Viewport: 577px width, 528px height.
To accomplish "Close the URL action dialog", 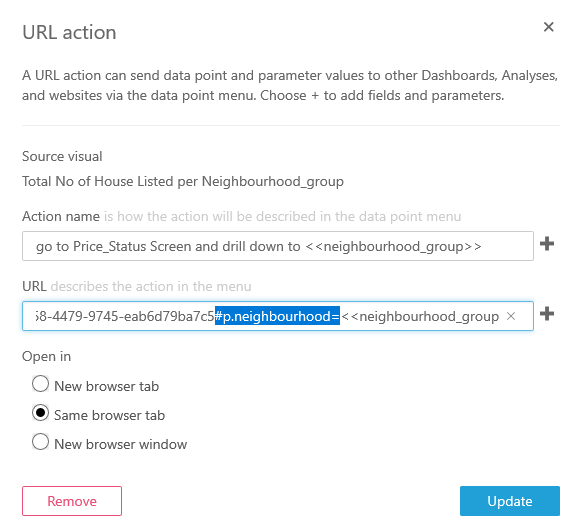I will [548, 27].
